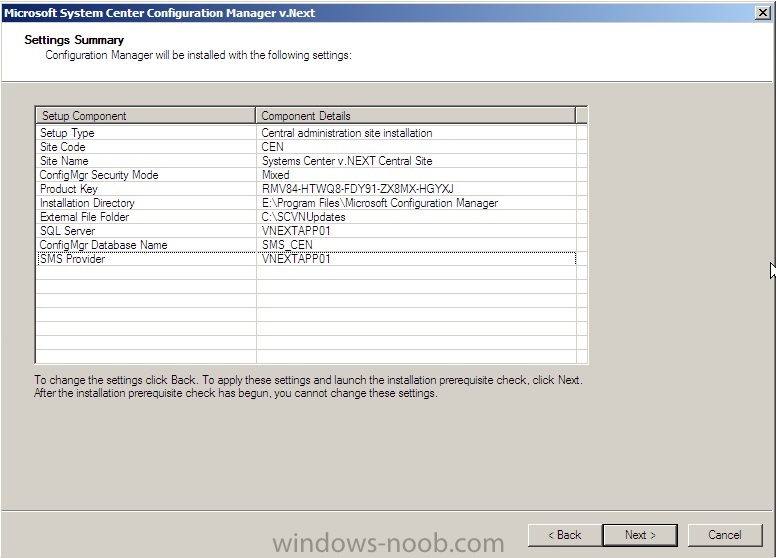Click the C:\SCVNUpdates folder value
This screenshot has height=558, width=776.
click(303, 217)
